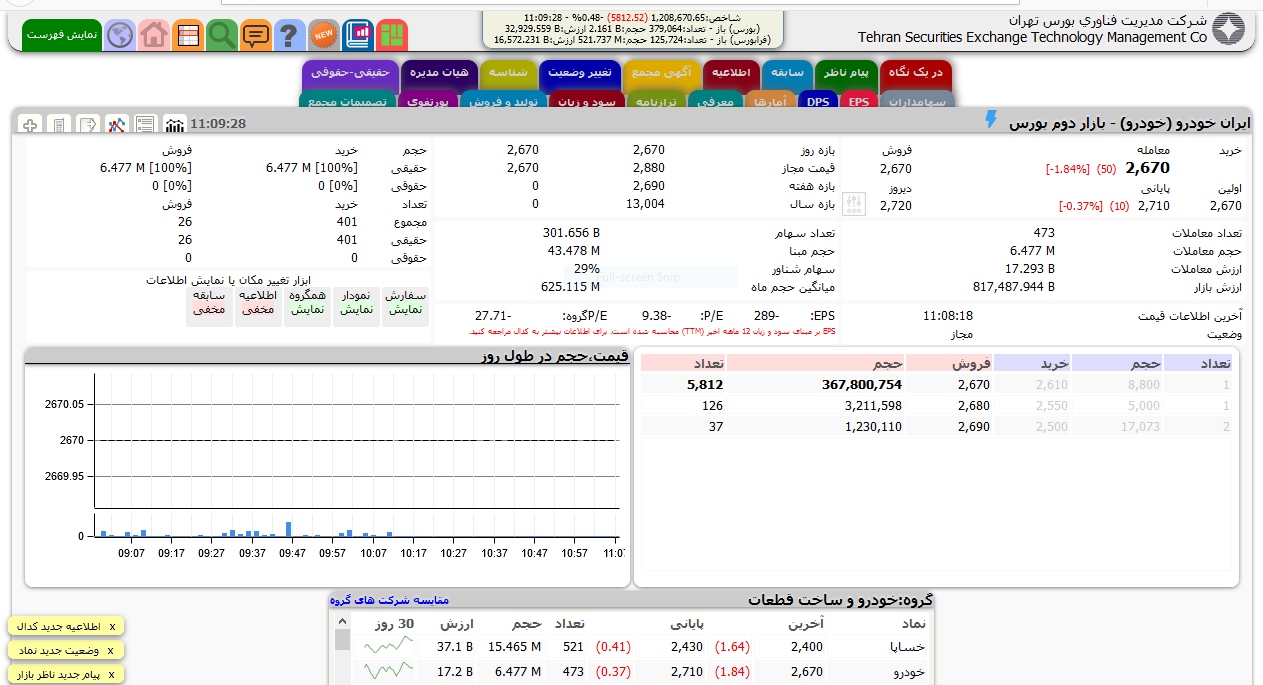Click the intraday price volume chart

tap(326, 465)
